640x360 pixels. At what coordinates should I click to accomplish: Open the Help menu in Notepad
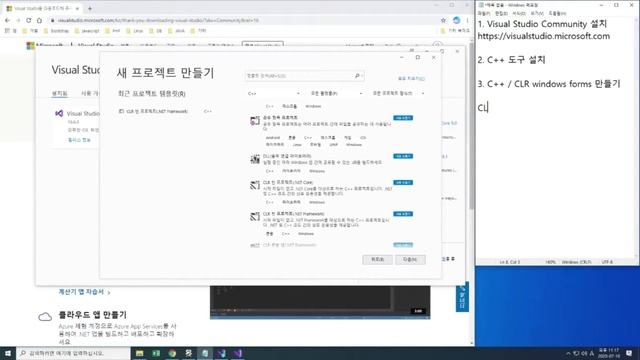click(557, 13)
